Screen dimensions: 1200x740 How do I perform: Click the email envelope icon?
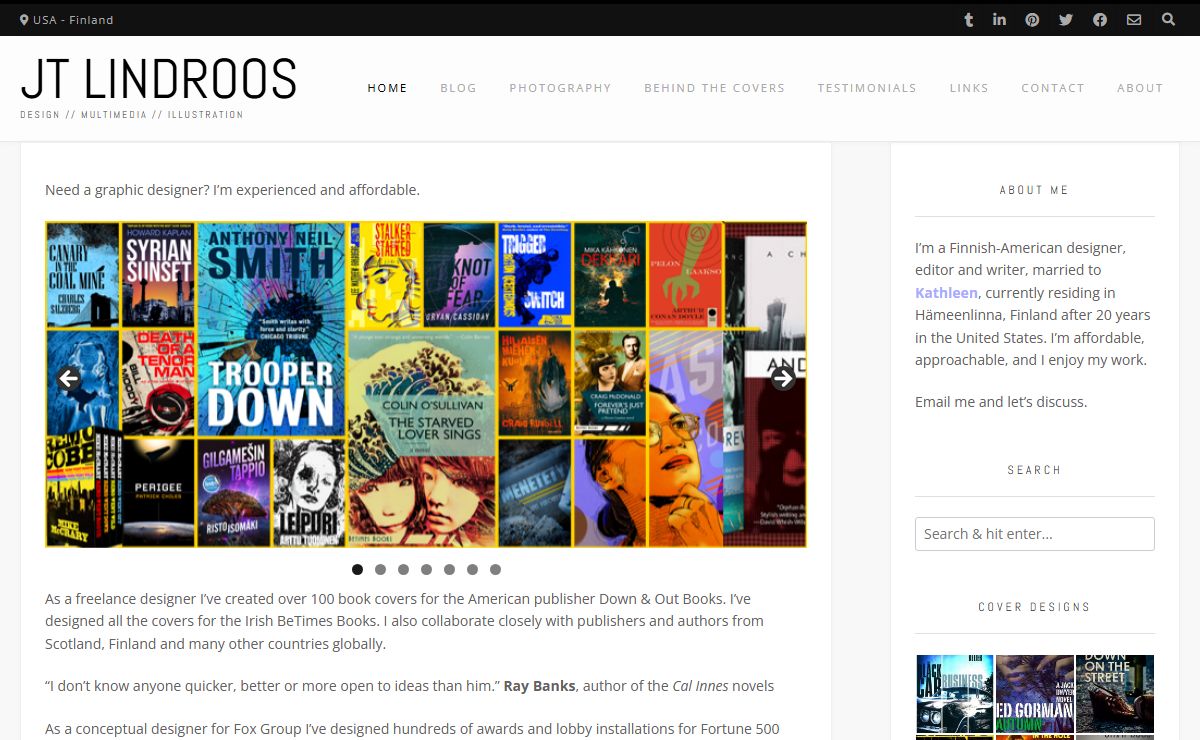(1134, 19)
